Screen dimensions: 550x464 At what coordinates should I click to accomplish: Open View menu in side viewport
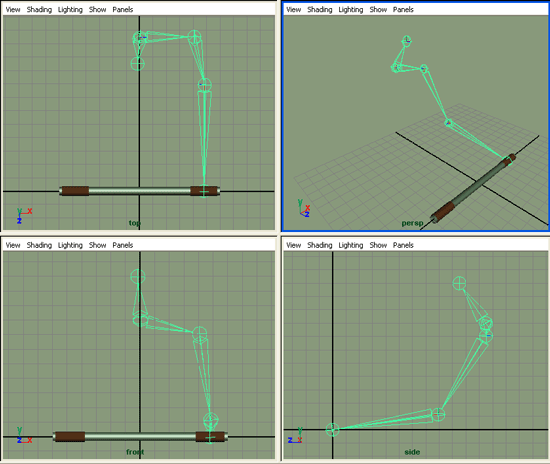[x=294, y=245]
